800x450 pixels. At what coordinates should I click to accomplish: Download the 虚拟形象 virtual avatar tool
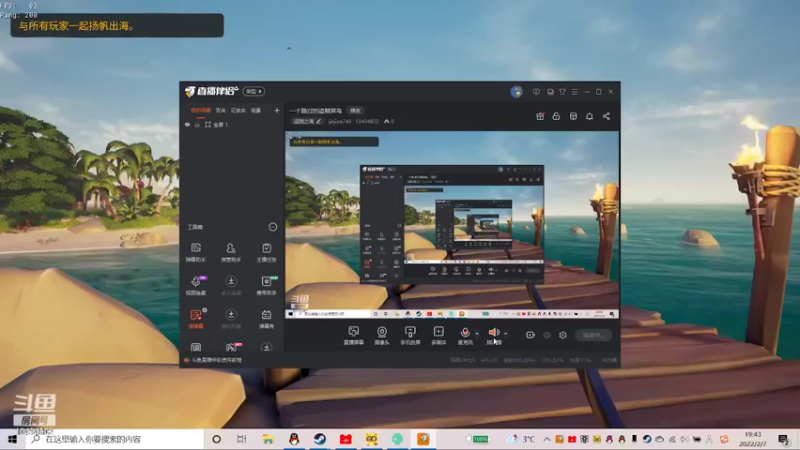click(231, 318)
